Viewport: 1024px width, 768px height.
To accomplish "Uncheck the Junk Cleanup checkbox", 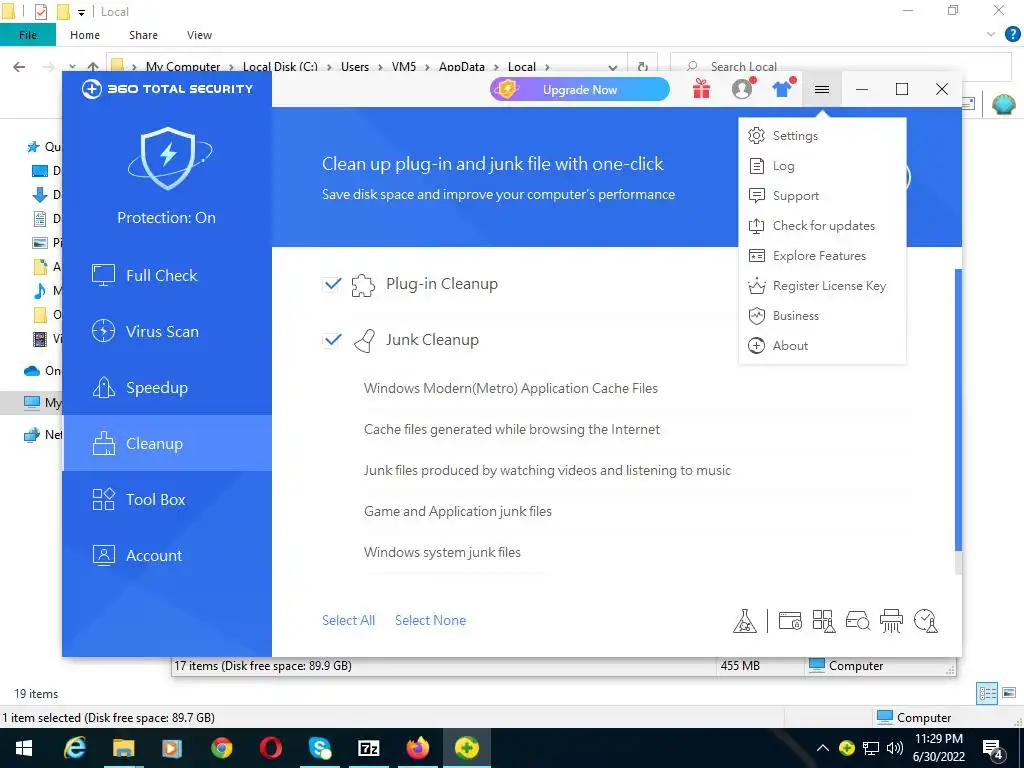I will [x=332, y=340].
